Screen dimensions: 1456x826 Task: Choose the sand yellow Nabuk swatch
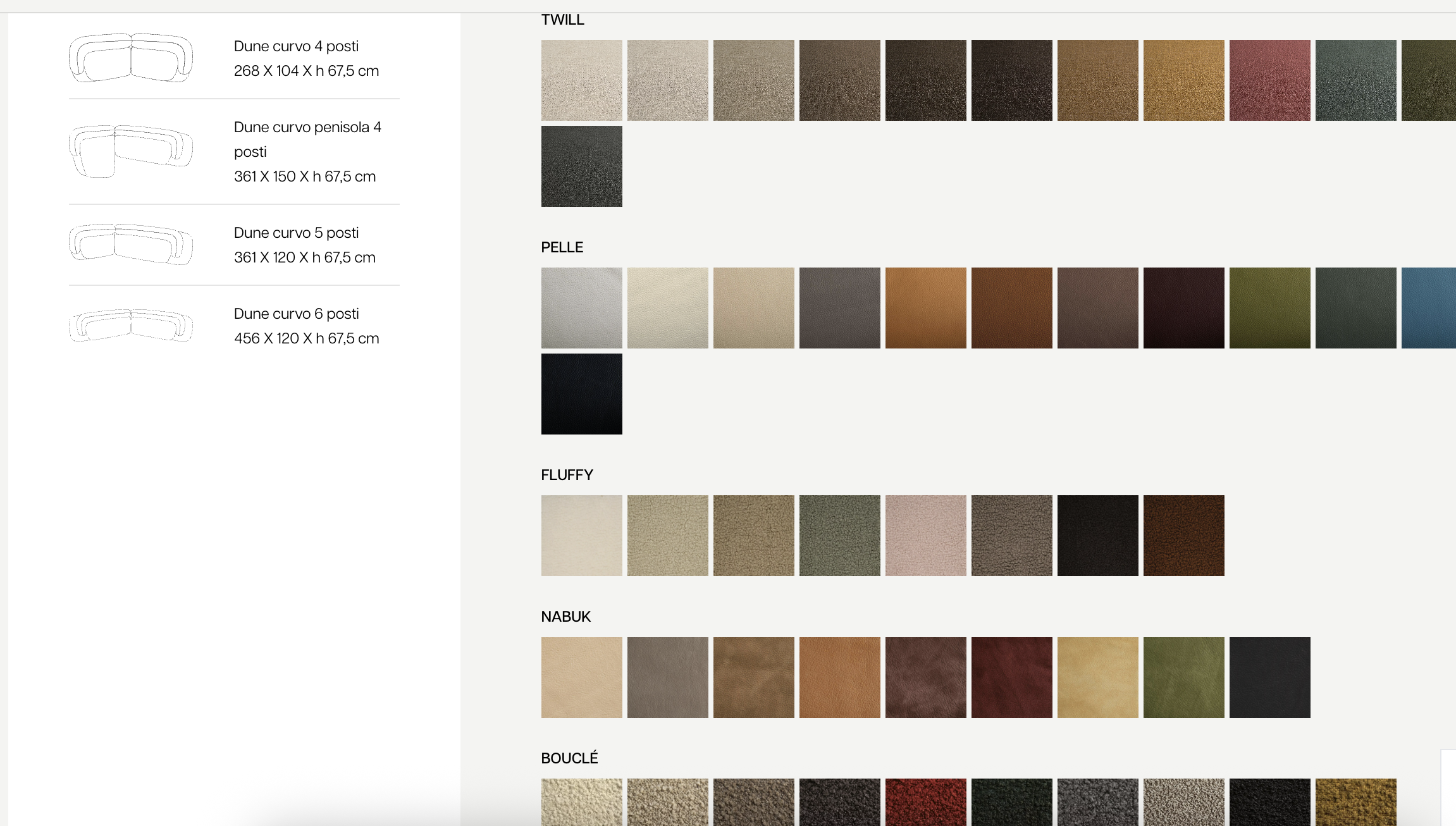click(1098, 677)
